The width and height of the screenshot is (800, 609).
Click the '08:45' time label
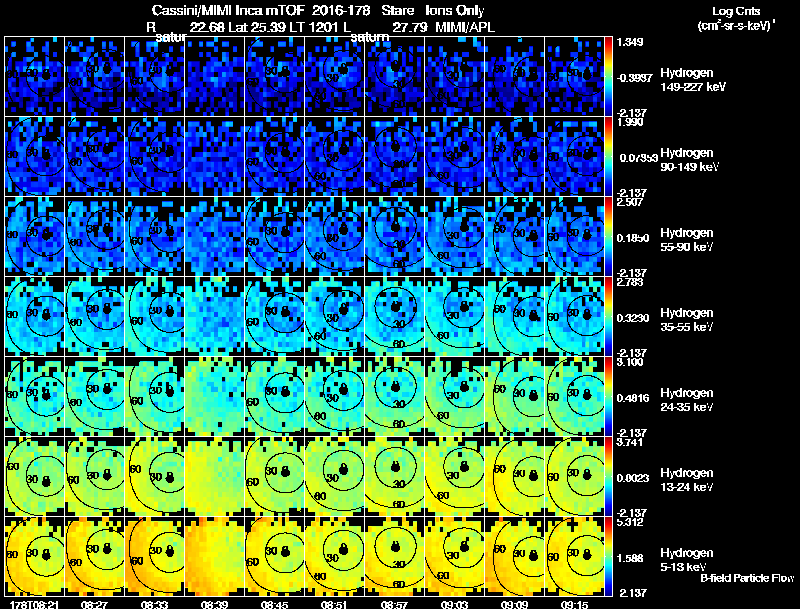[x=275, y=604]
